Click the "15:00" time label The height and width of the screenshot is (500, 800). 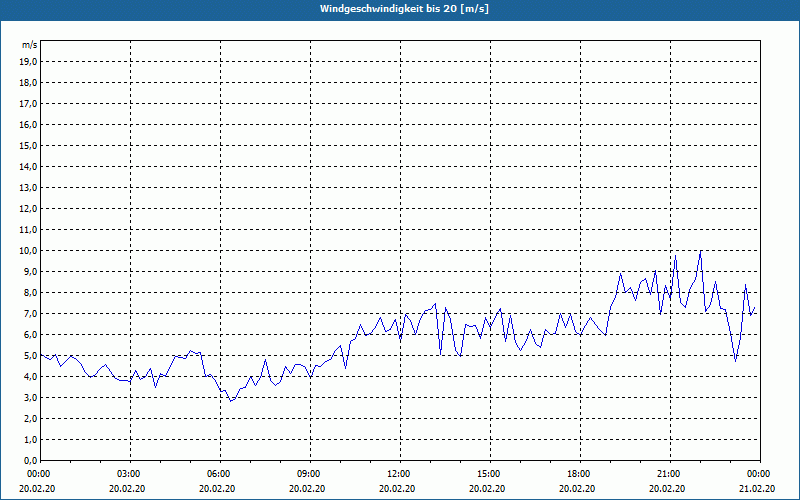(x=490, y=474)
